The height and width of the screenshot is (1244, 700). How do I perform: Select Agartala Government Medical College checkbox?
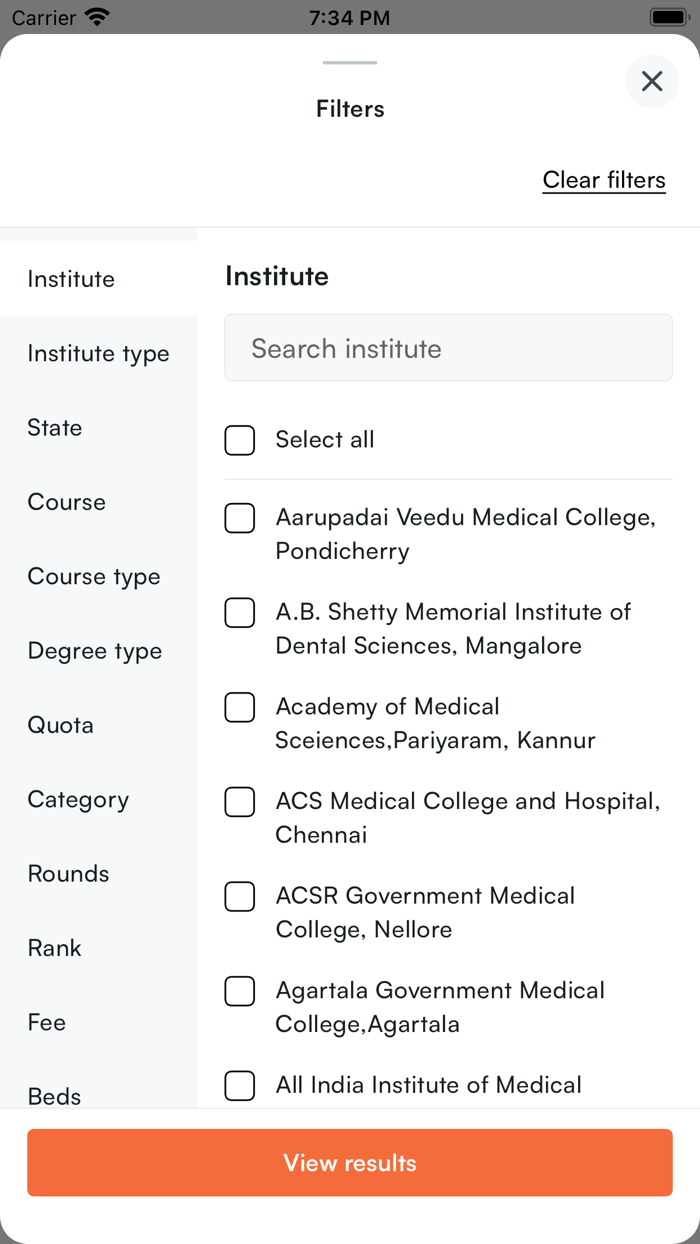(240, 991)
